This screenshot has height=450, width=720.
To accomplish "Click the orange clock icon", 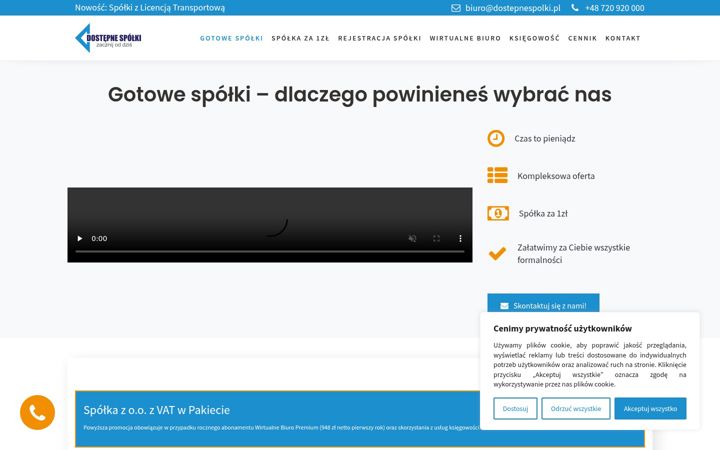I will [x=496, y=138].
